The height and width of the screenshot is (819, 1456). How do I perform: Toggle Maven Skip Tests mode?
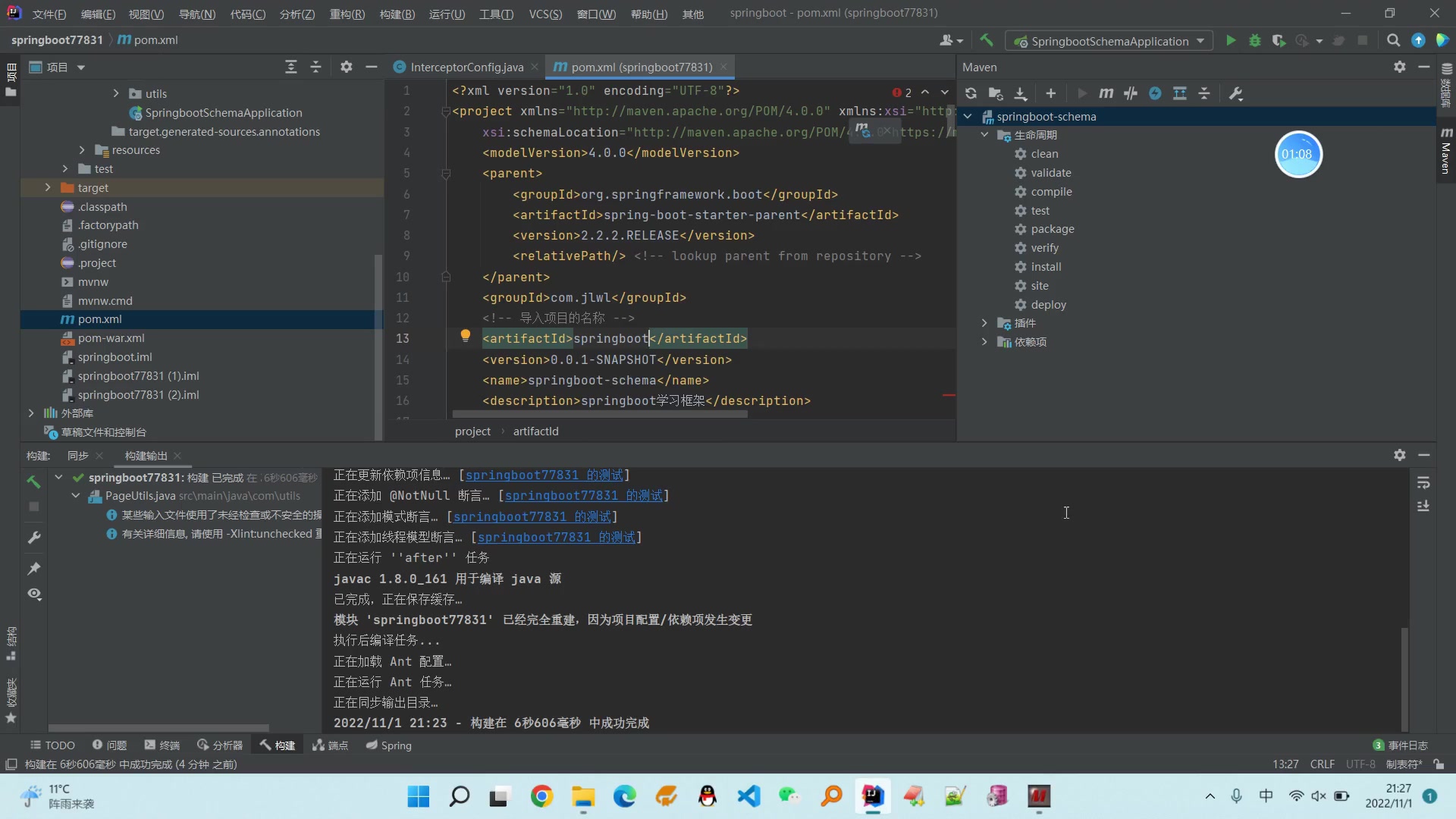pos(1155,93)
